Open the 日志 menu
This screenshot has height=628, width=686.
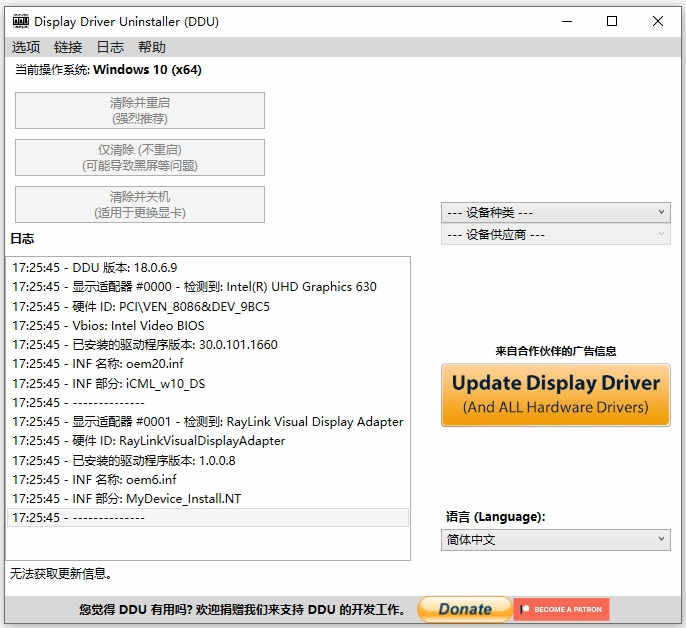pyautogui.click(x=110, y=47)
